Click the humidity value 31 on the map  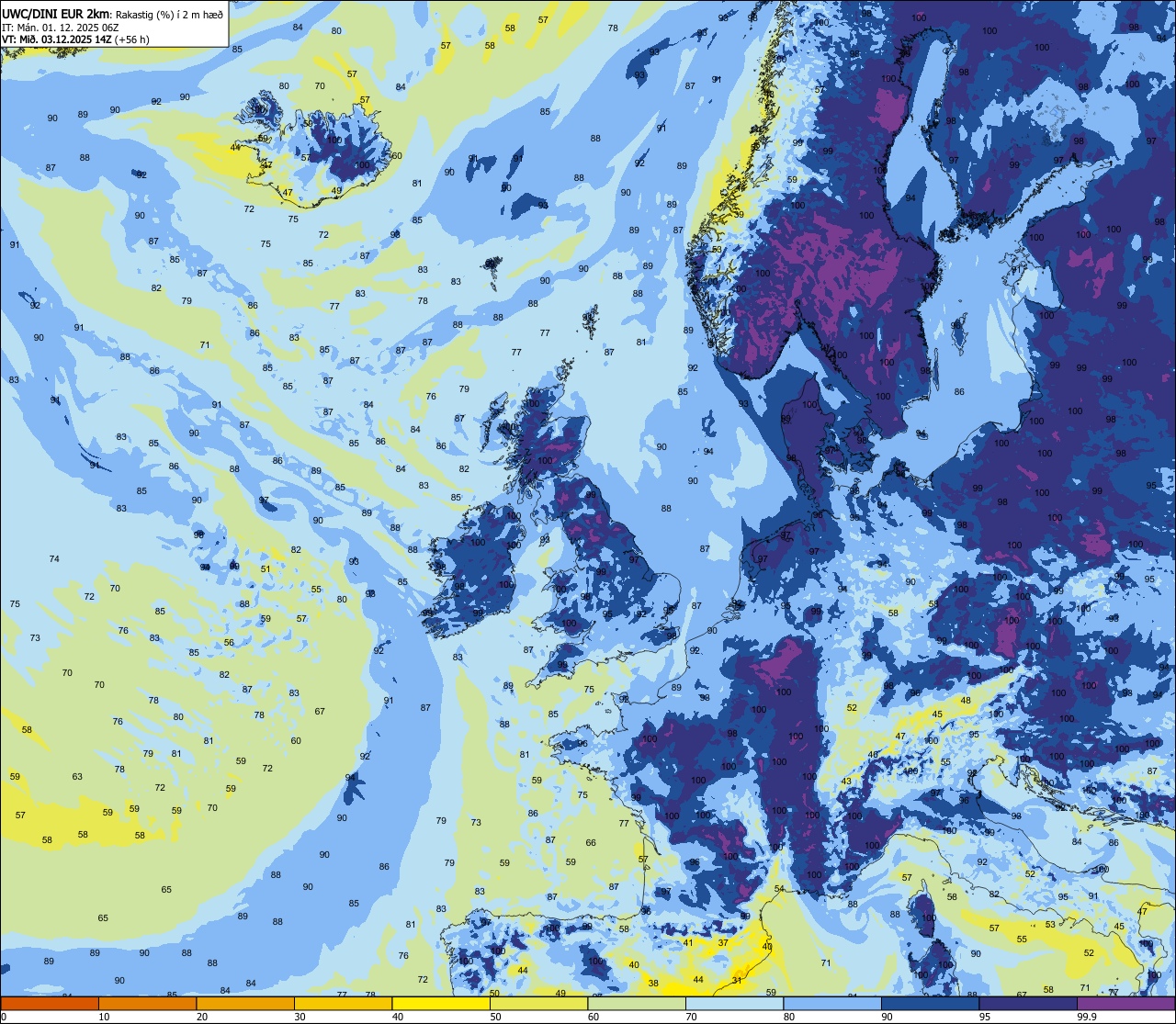coord(737,980)
